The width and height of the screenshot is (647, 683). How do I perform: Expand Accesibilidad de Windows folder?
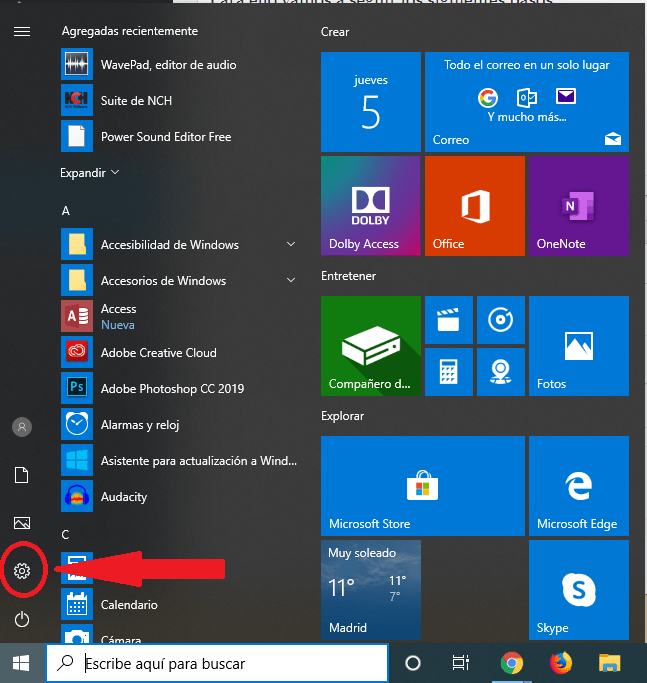click(180, 244)
